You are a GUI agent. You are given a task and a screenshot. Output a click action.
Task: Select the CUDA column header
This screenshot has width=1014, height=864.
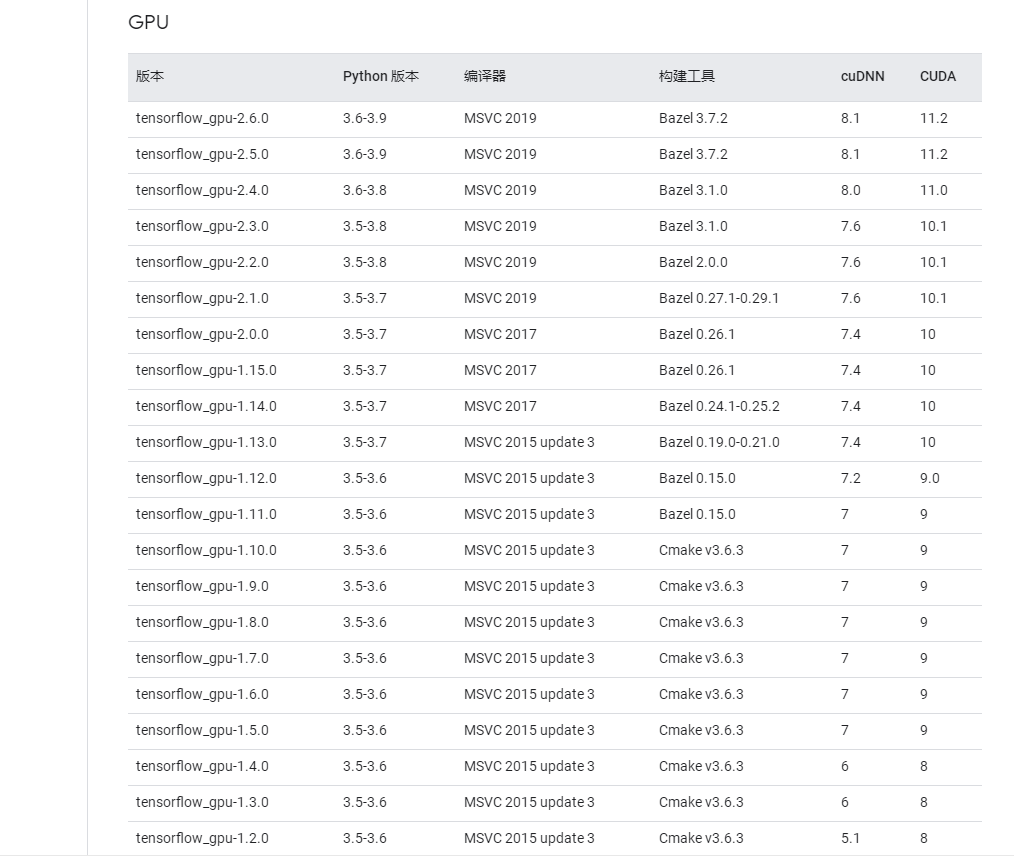(938, 76)
